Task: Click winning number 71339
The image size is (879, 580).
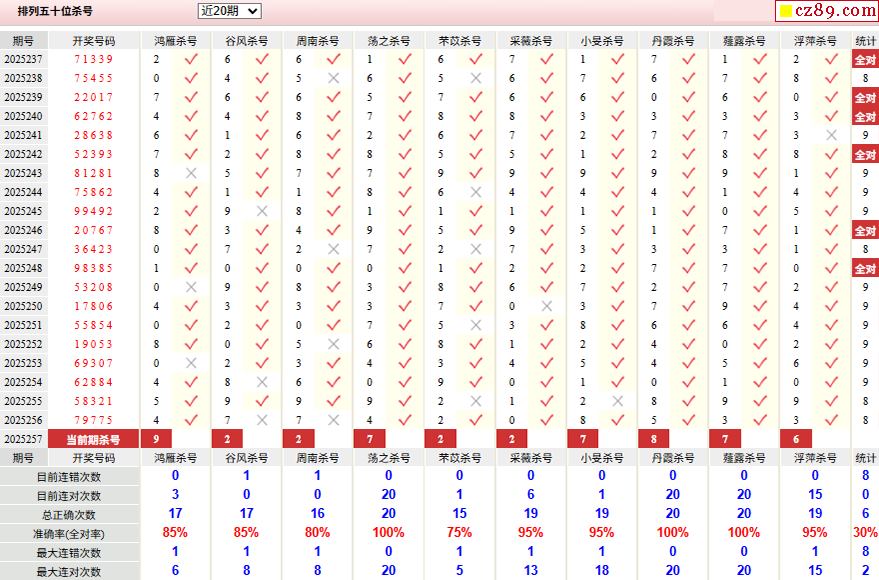Action: 94,59
